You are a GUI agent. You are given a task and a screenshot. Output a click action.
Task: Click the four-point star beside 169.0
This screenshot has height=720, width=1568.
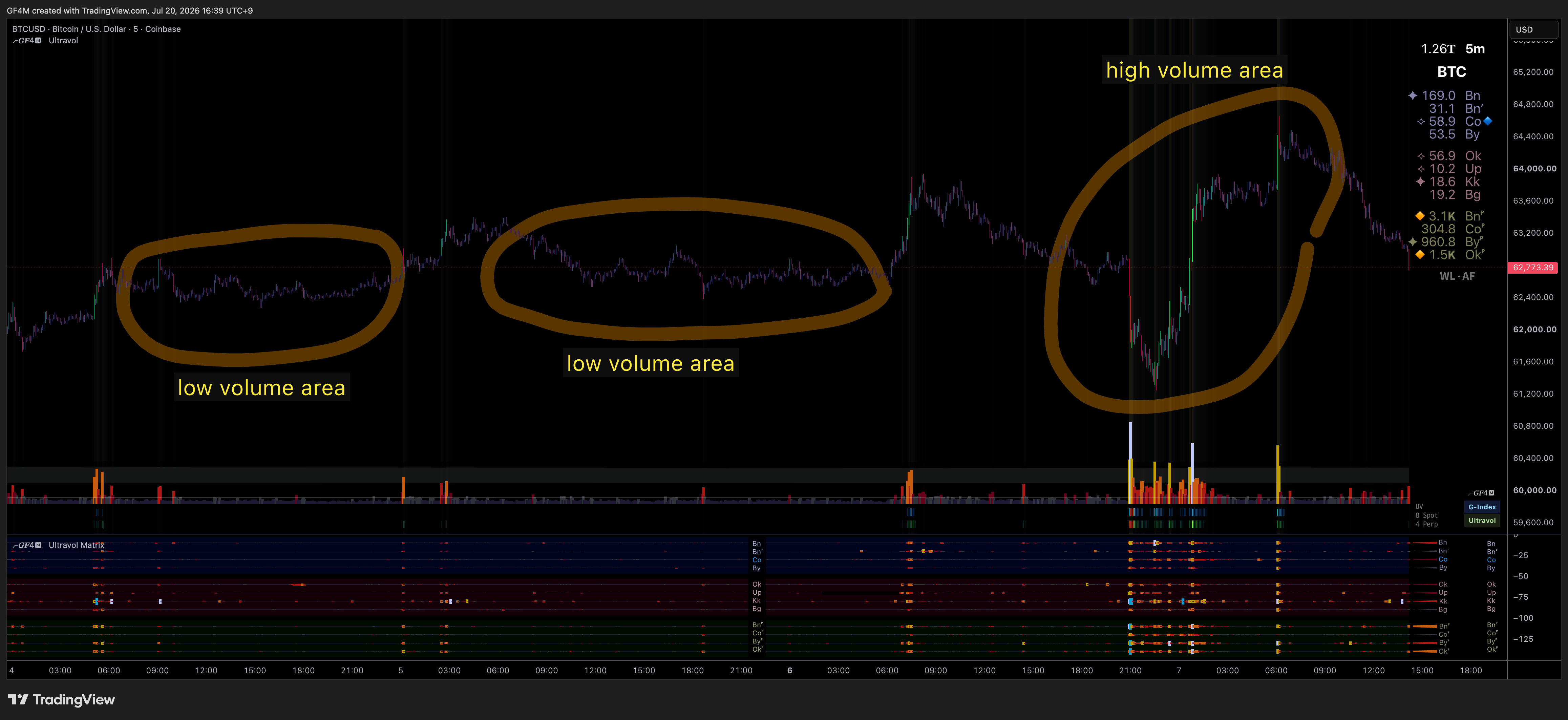coord(1413,96)
